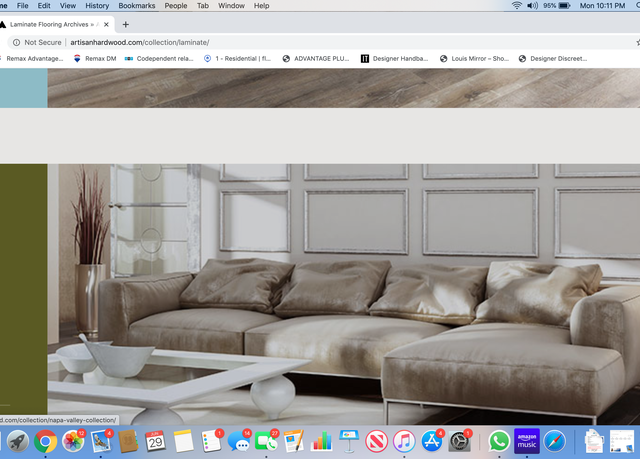Open the View menu
The height and width of the screenshot is (459, 640).
click(68, 6)
